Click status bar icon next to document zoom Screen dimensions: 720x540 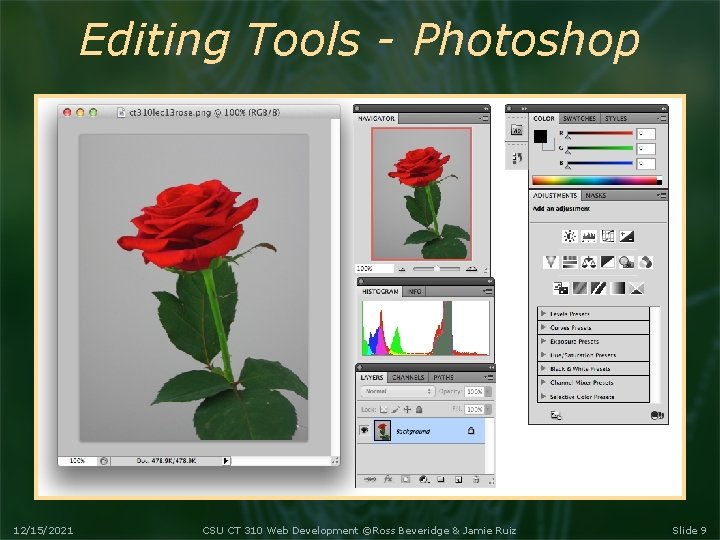tap(104, 461)
